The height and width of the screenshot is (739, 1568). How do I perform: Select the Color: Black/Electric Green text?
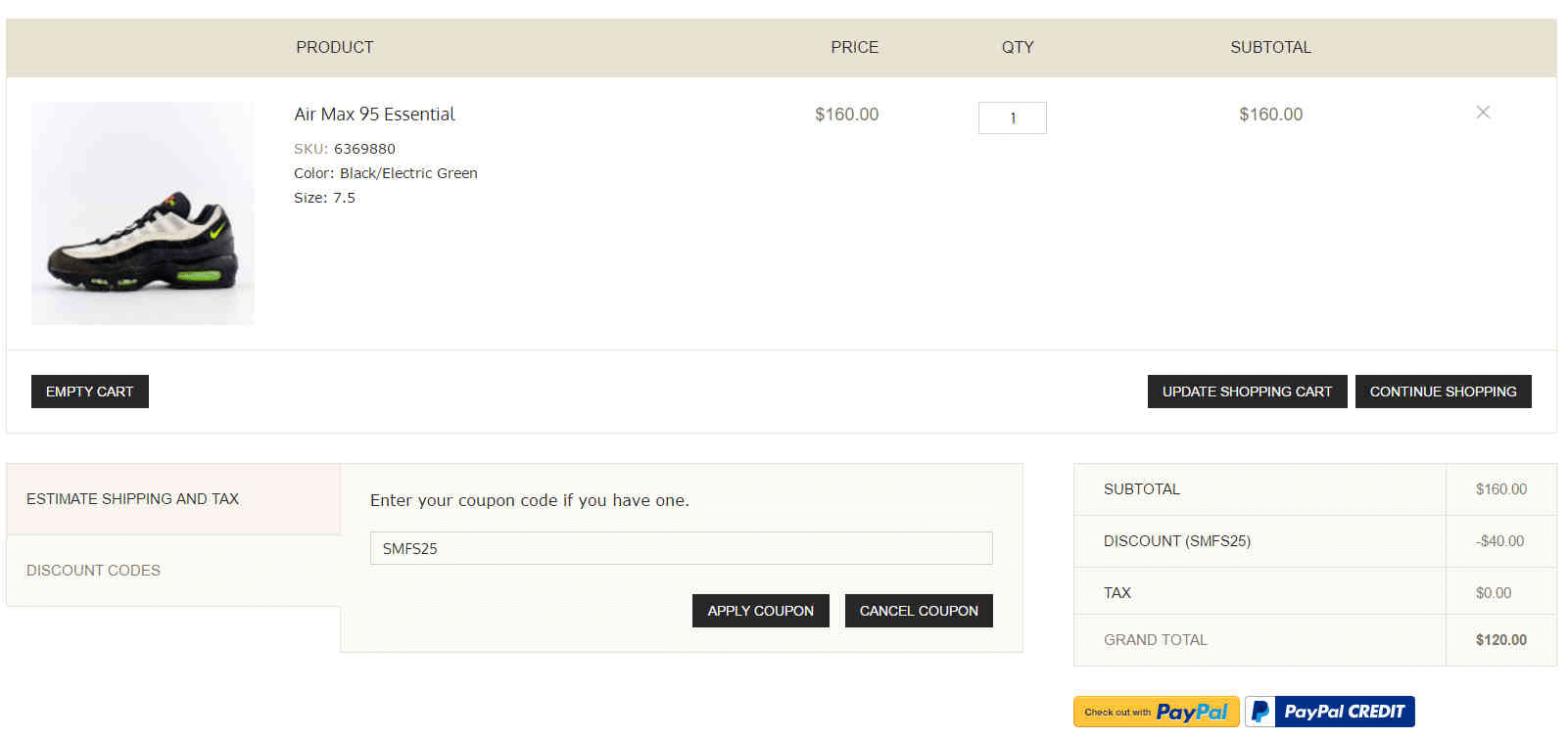[x=386, y=173]
